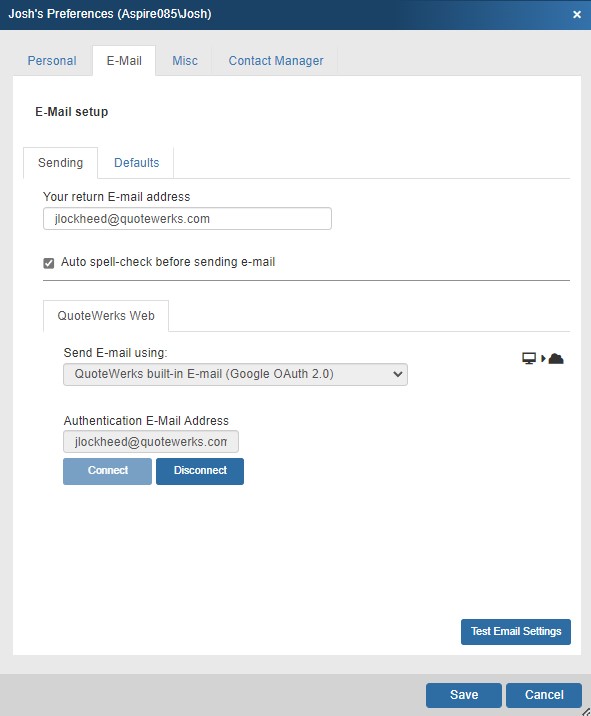
Task: Click the resize grip in the window corner
Action: 586,711
